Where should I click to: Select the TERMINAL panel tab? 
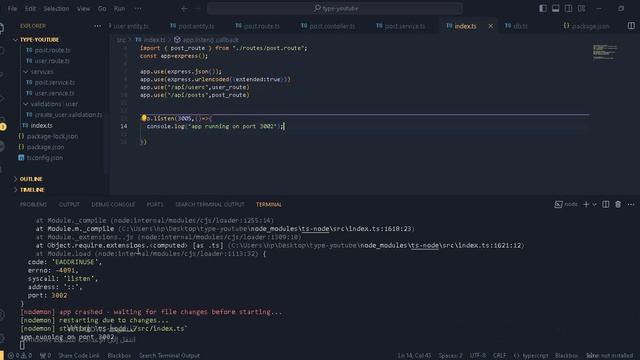269,204
